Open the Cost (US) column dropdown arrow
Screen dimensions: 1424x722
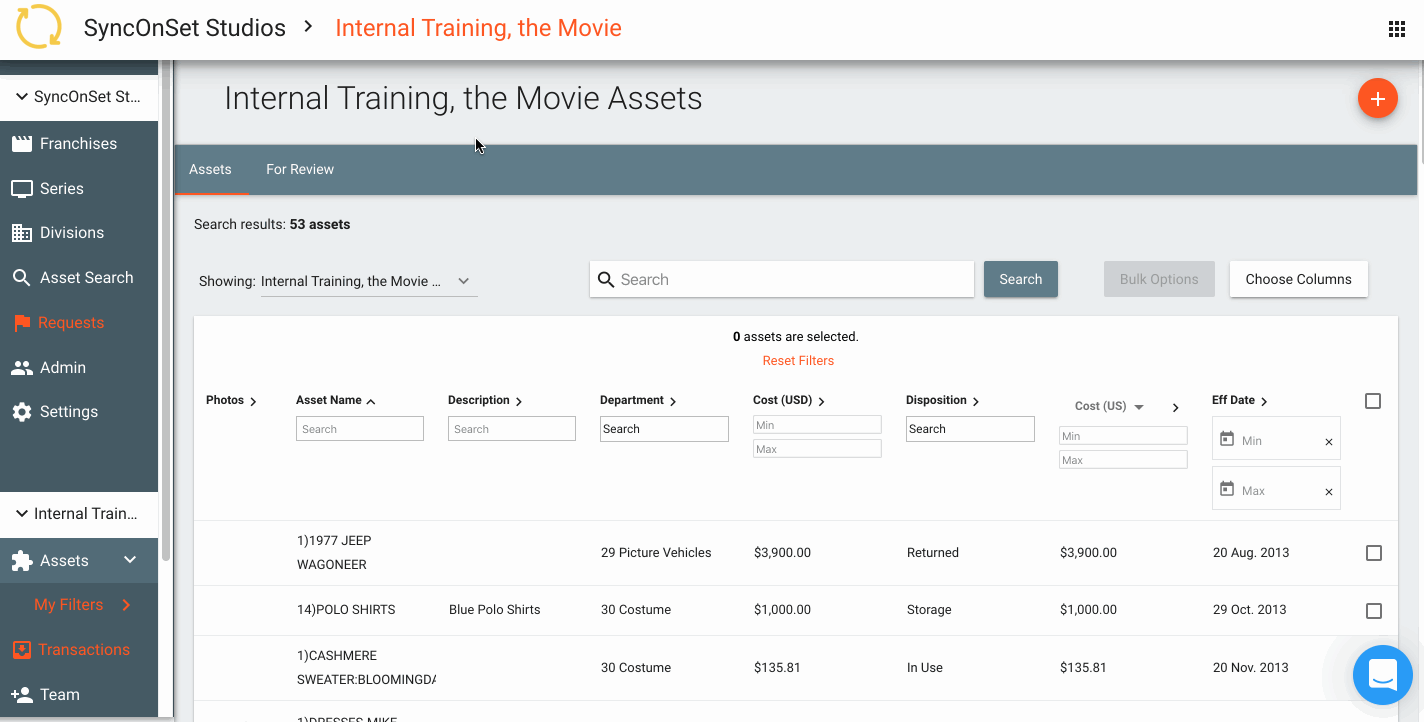point(1139,407)
